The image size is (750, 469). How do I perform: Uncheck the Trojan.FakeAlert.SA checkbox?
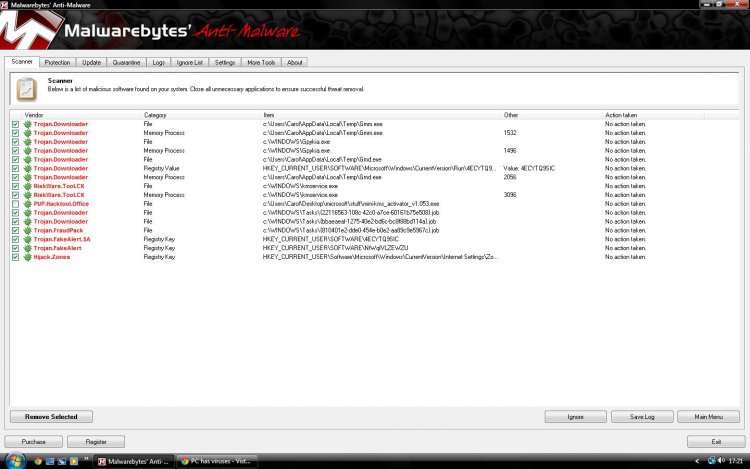pos(15,239)
